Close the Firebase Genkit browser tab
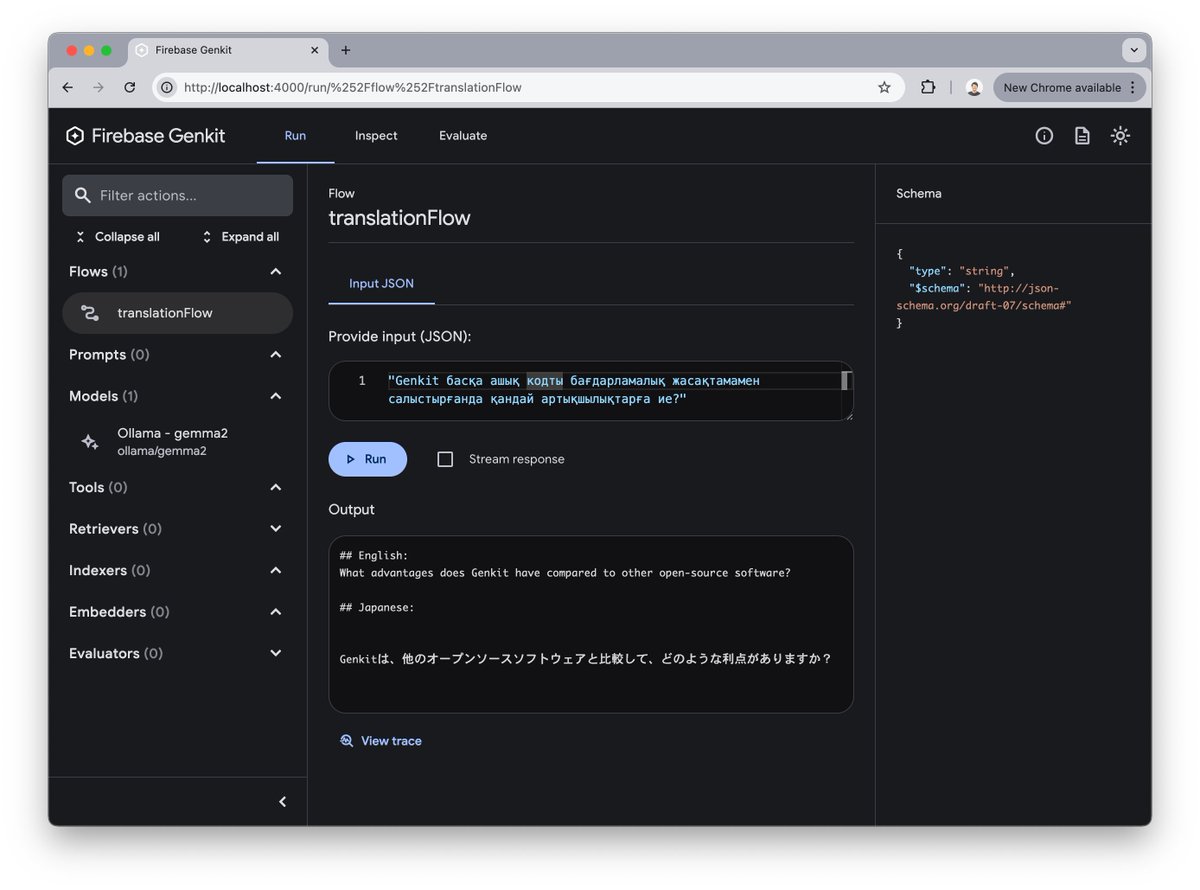 314,50
